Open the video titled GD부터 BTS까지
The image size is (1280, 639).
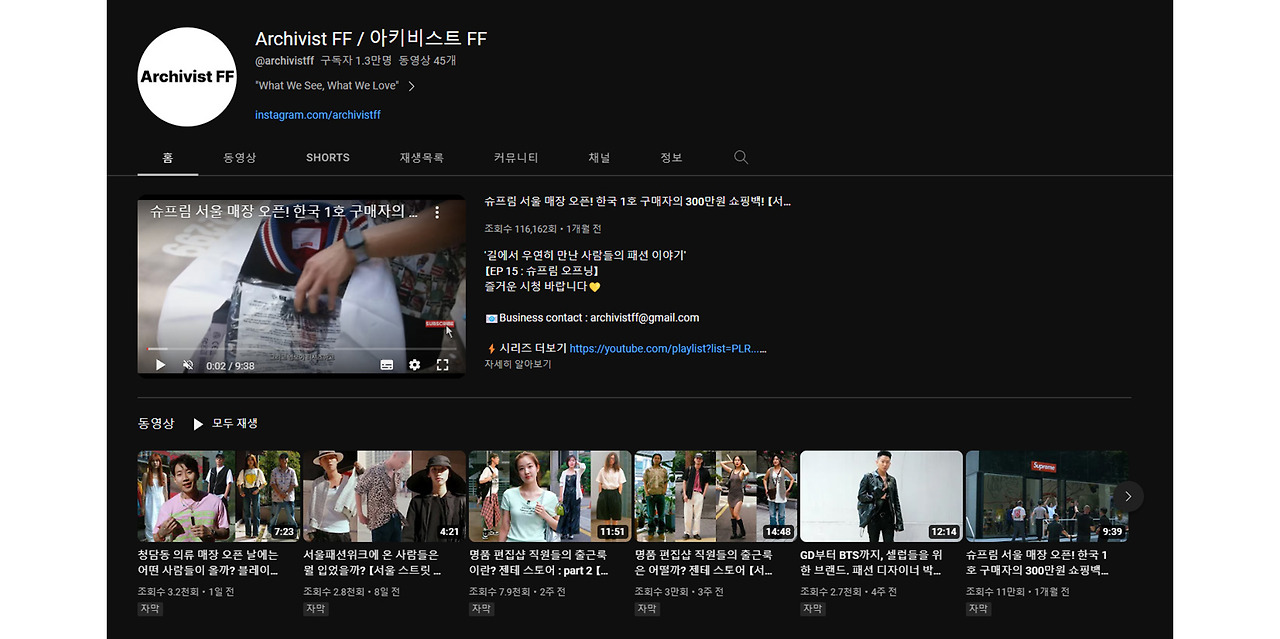coord(871,562)
